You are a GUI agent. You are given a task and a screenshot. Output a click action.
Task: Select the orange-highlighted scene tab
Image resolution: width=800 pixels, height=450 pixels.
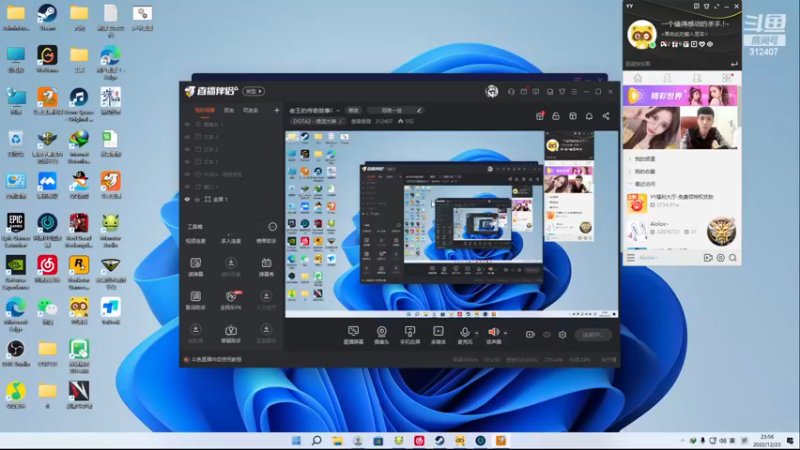tap(205, 110)
